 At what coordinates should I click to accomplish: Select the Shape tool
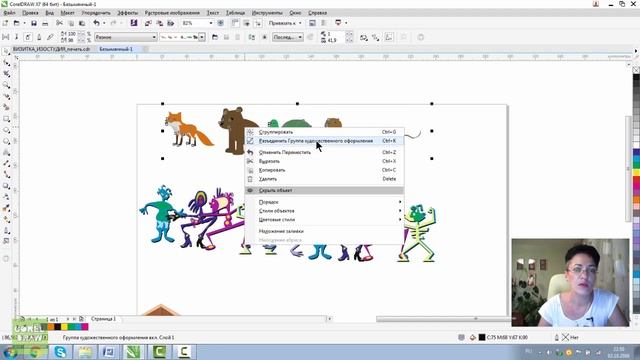[x=6, y=62]
